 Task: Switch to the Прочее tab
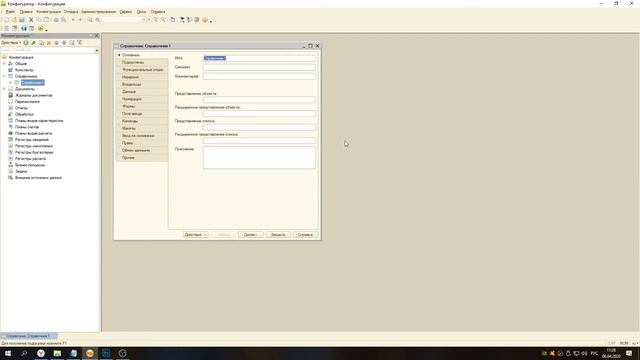(142, 158)
